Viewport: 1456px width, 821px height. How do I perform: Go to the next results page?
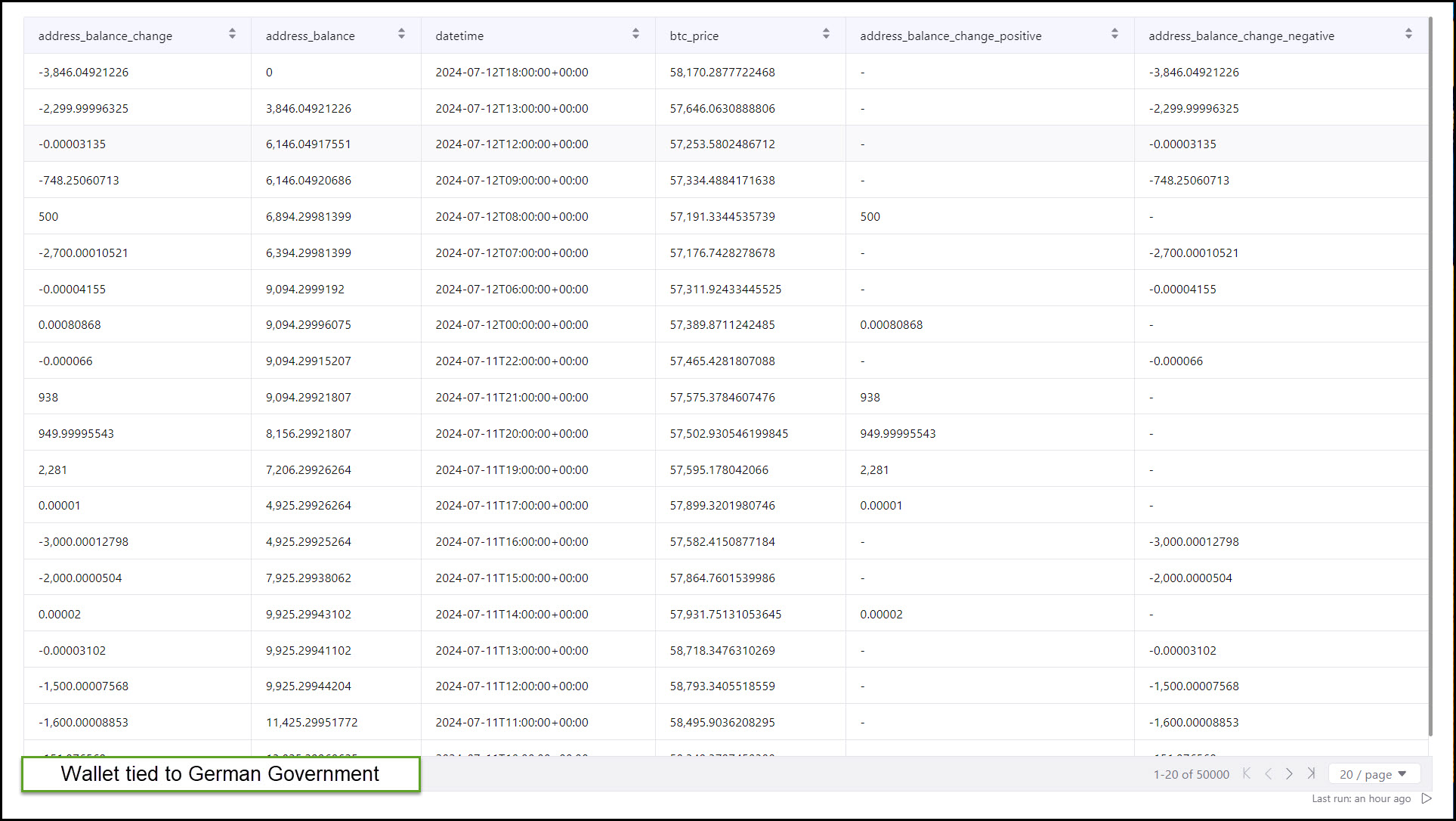(1290, 773)
